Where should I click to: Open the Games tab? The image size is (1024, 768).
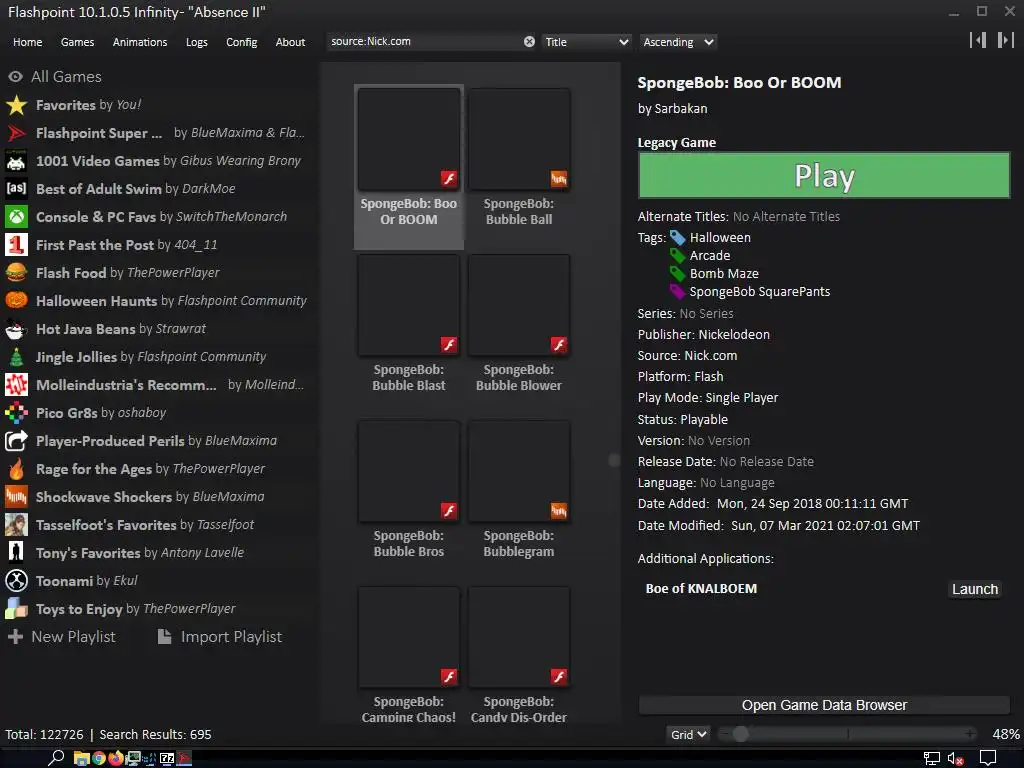77,42
